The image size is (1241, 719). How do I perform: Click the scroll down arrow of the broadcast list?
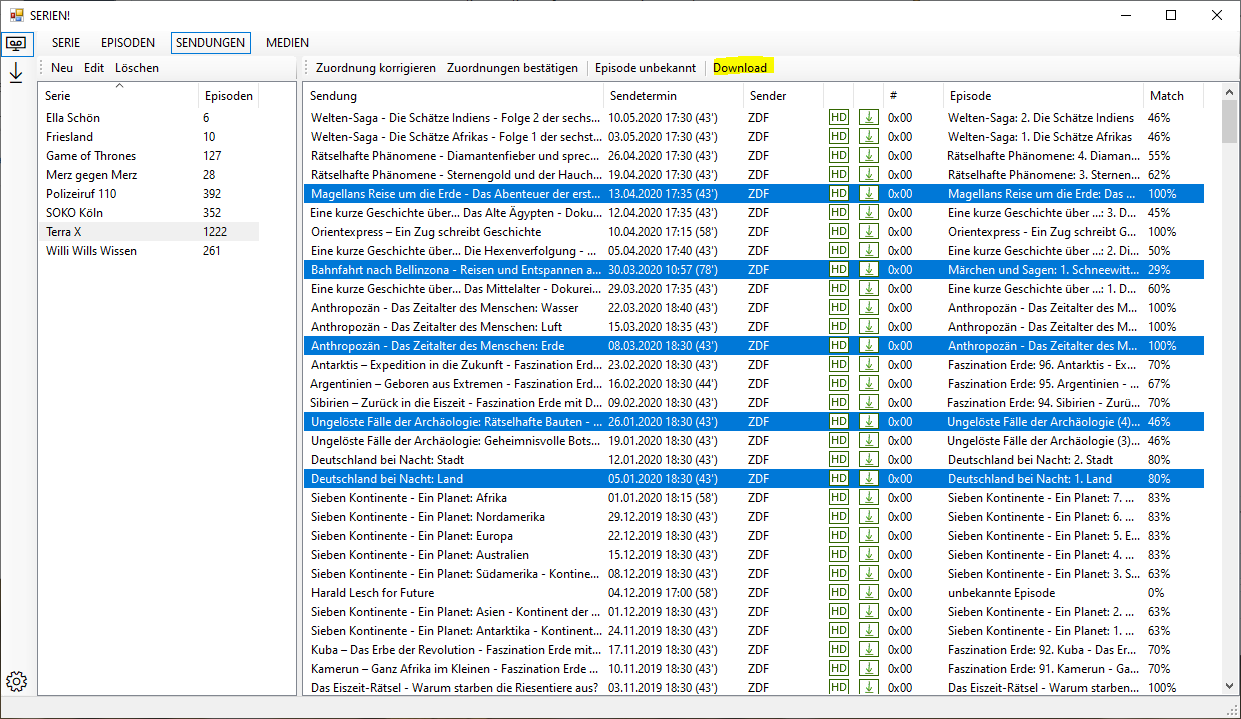(x=1229, y=686)
